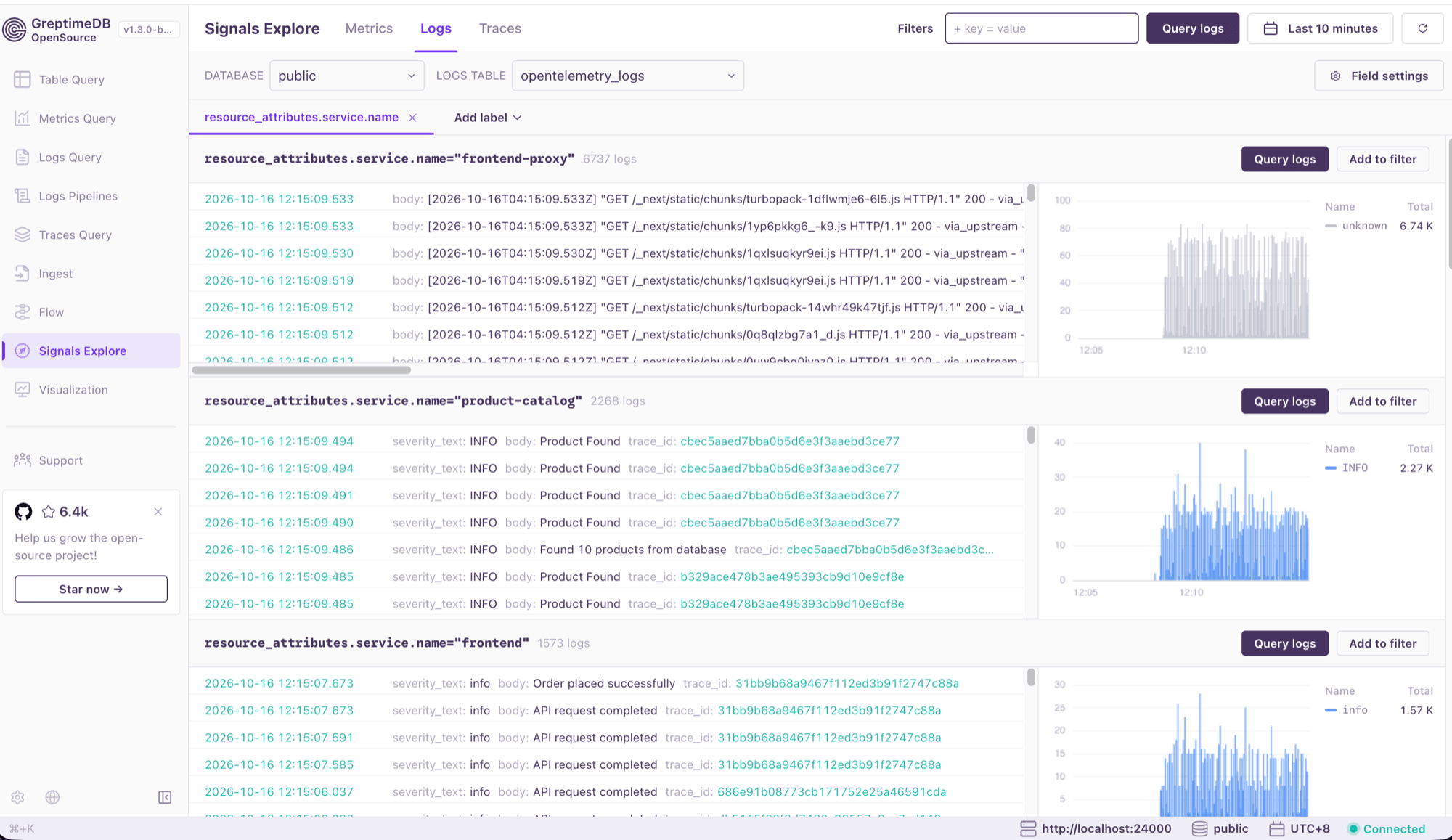Click the GreptimeDB logo icon
This screenshot has width=1452, height=840.
tap(15, 29)
